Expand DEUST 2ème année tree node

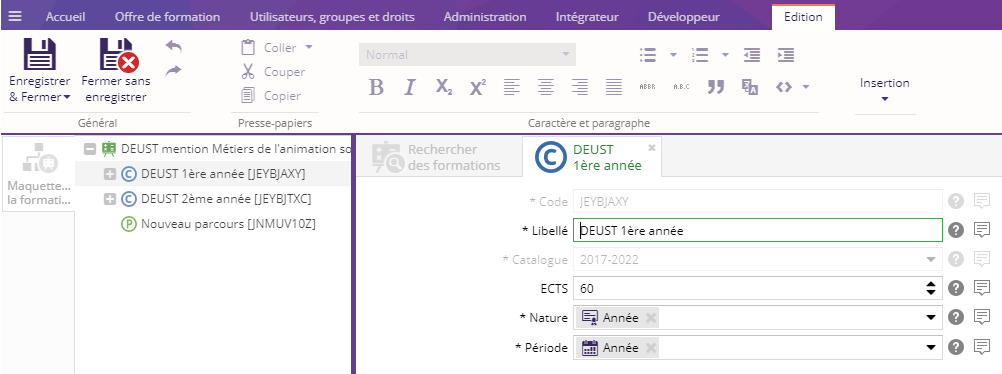coord(110,199)
